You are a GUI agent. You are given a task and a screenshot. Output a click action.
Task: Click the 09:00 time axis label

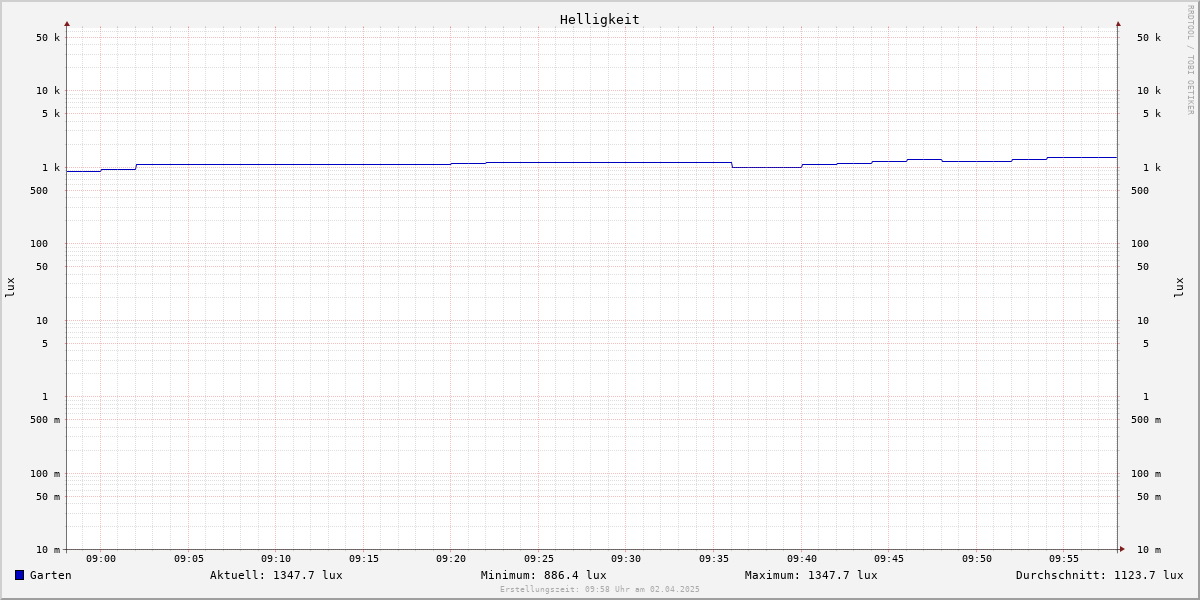pyautogui.click(x=101, y=559)
